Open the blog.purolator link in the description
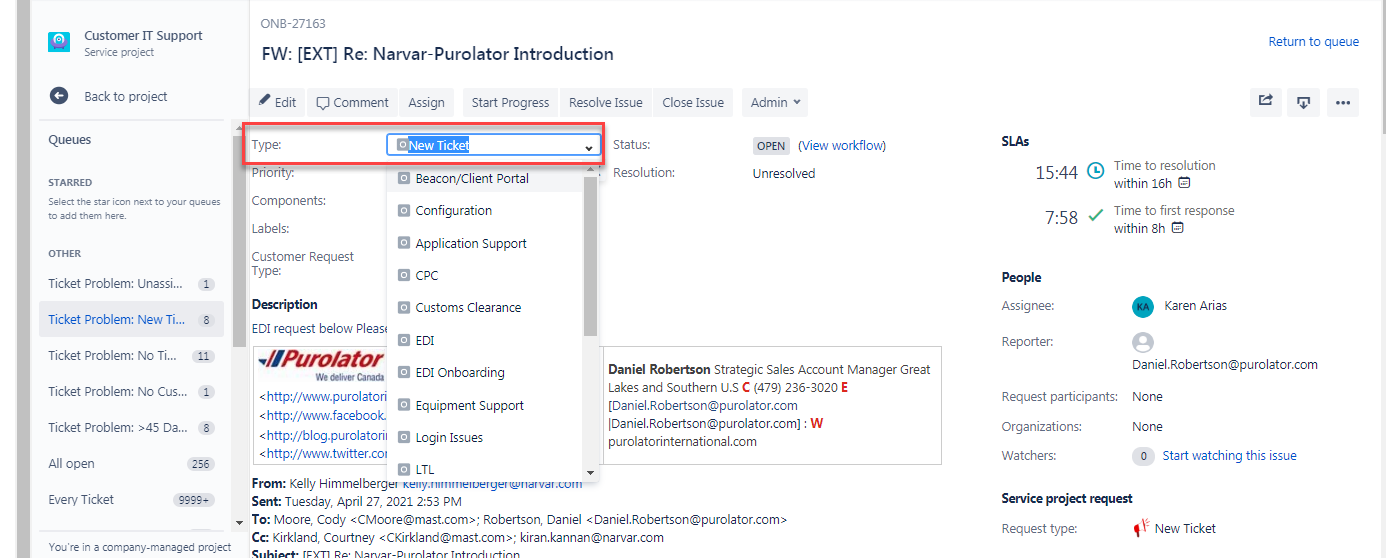This screenshot has height=558, width=1386. pyautogui.click(x=326, y=435)
